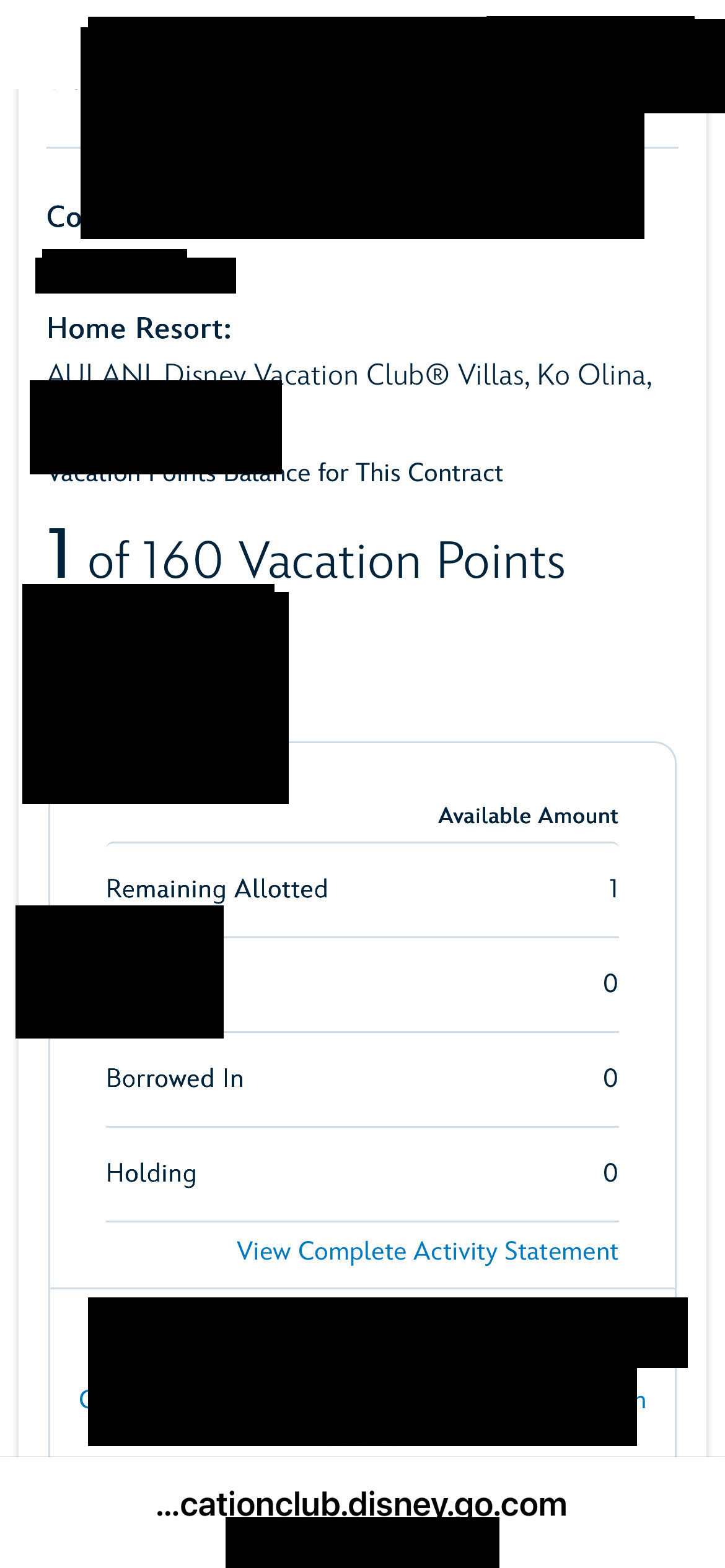Select the Borrowed In row label
Screen dimensions: 725x1568
(x=175, y=1078)
